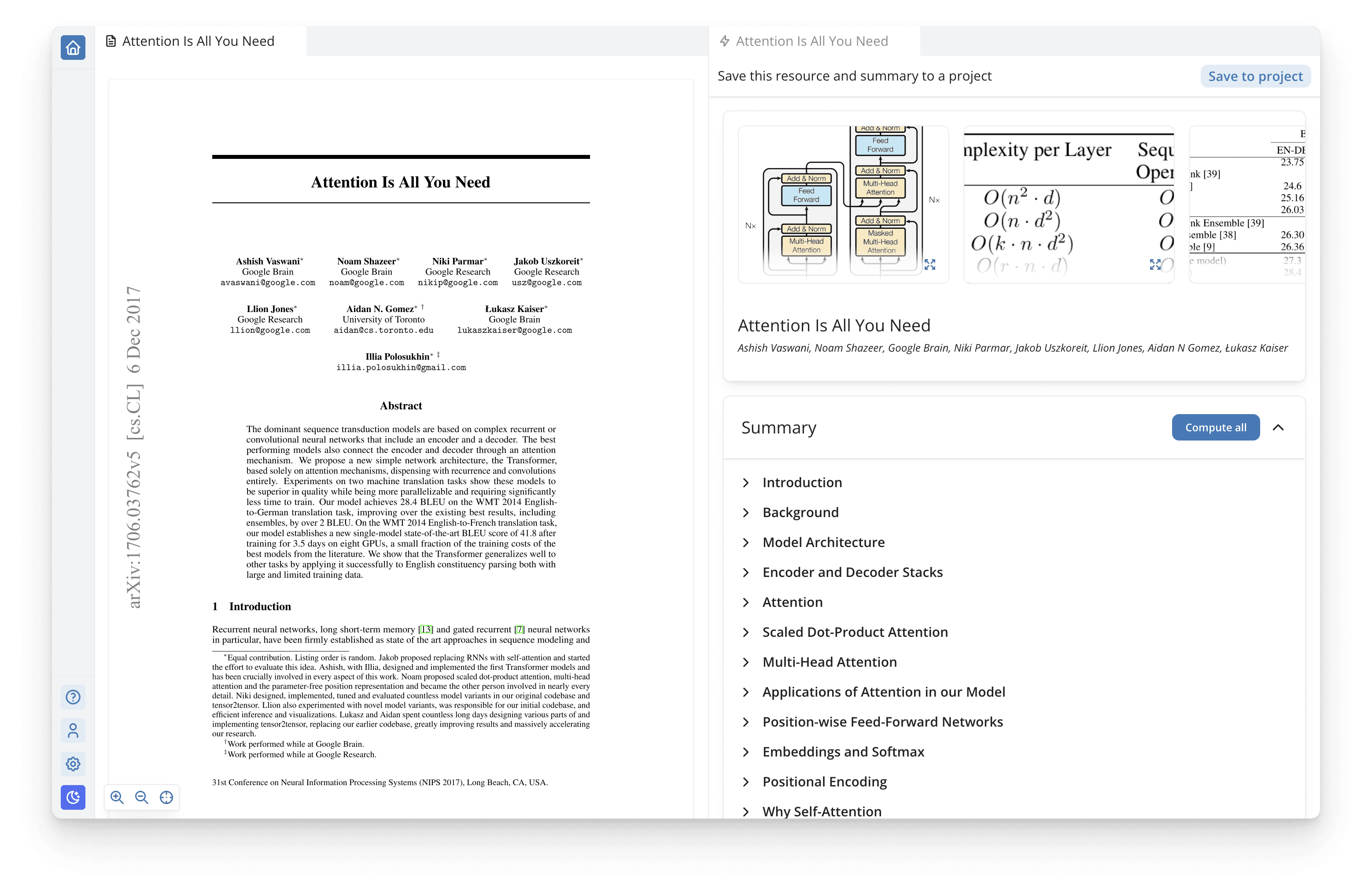
Task: Click the 'Attention Is All You Need' card title
Action: click(x=834, y=326)
